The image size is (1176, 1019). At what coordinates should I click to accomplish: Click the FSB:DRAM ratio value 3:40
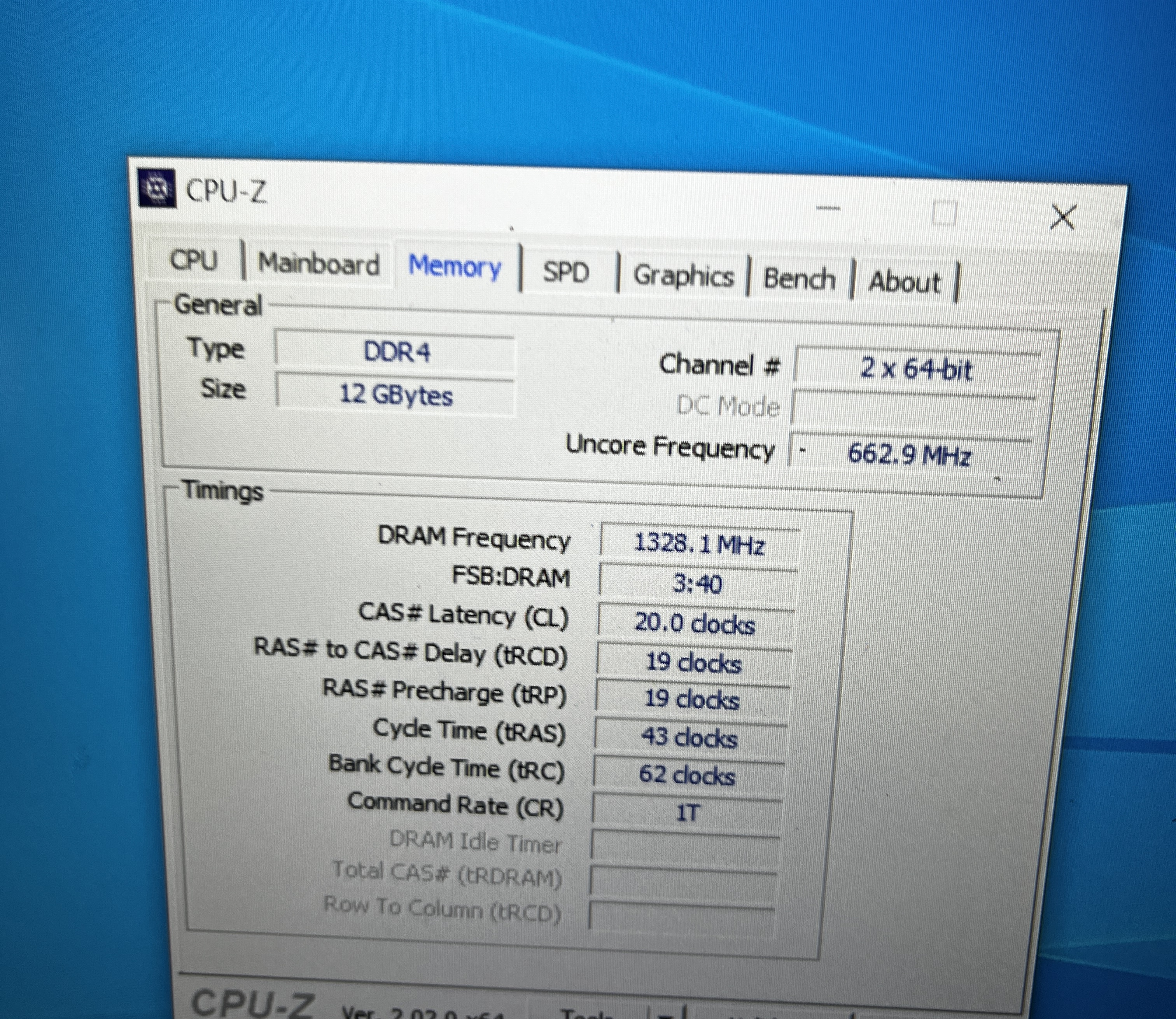698,584
